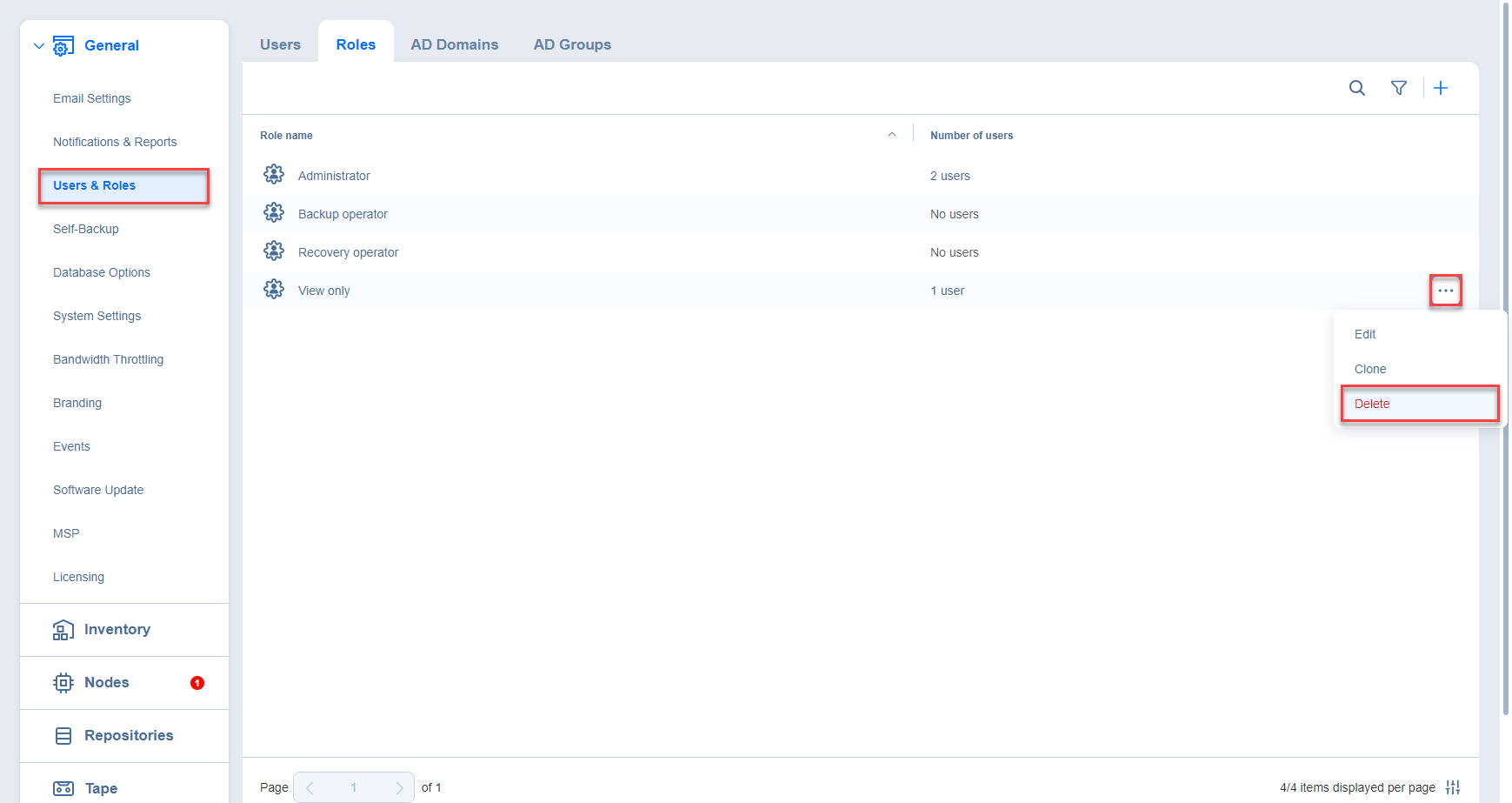
Task: Click the next page arrow
Action: pos(399,787)
